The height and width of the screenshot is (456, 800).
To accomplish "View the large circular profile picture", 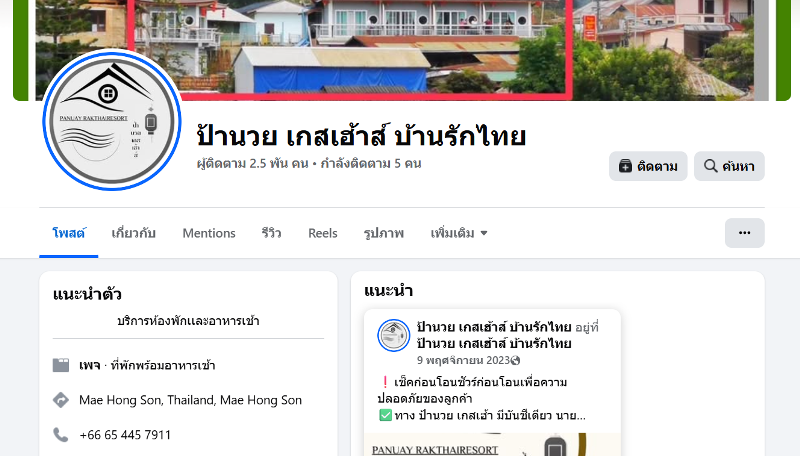I will (112, 120).
